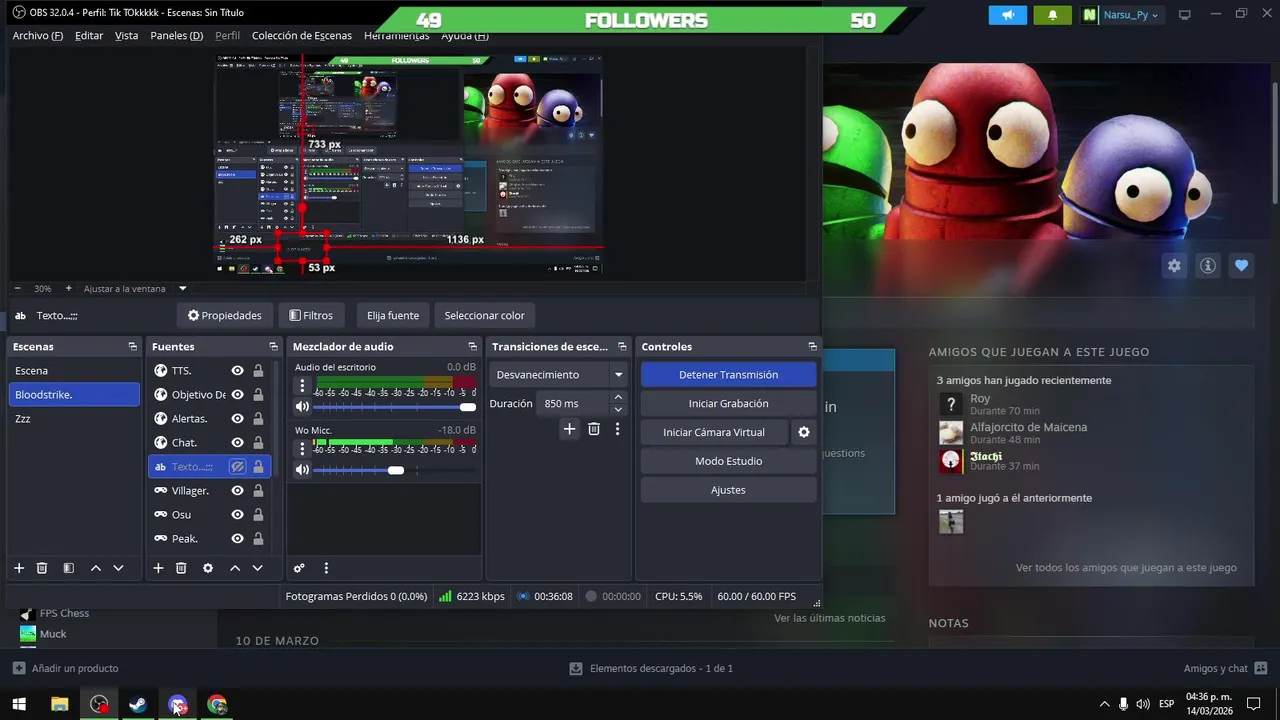The height and width of the screenshot is (720, 1280).
Task: Enable Modo Estudio
Action: pyautogui.click(x=728, y=461)
